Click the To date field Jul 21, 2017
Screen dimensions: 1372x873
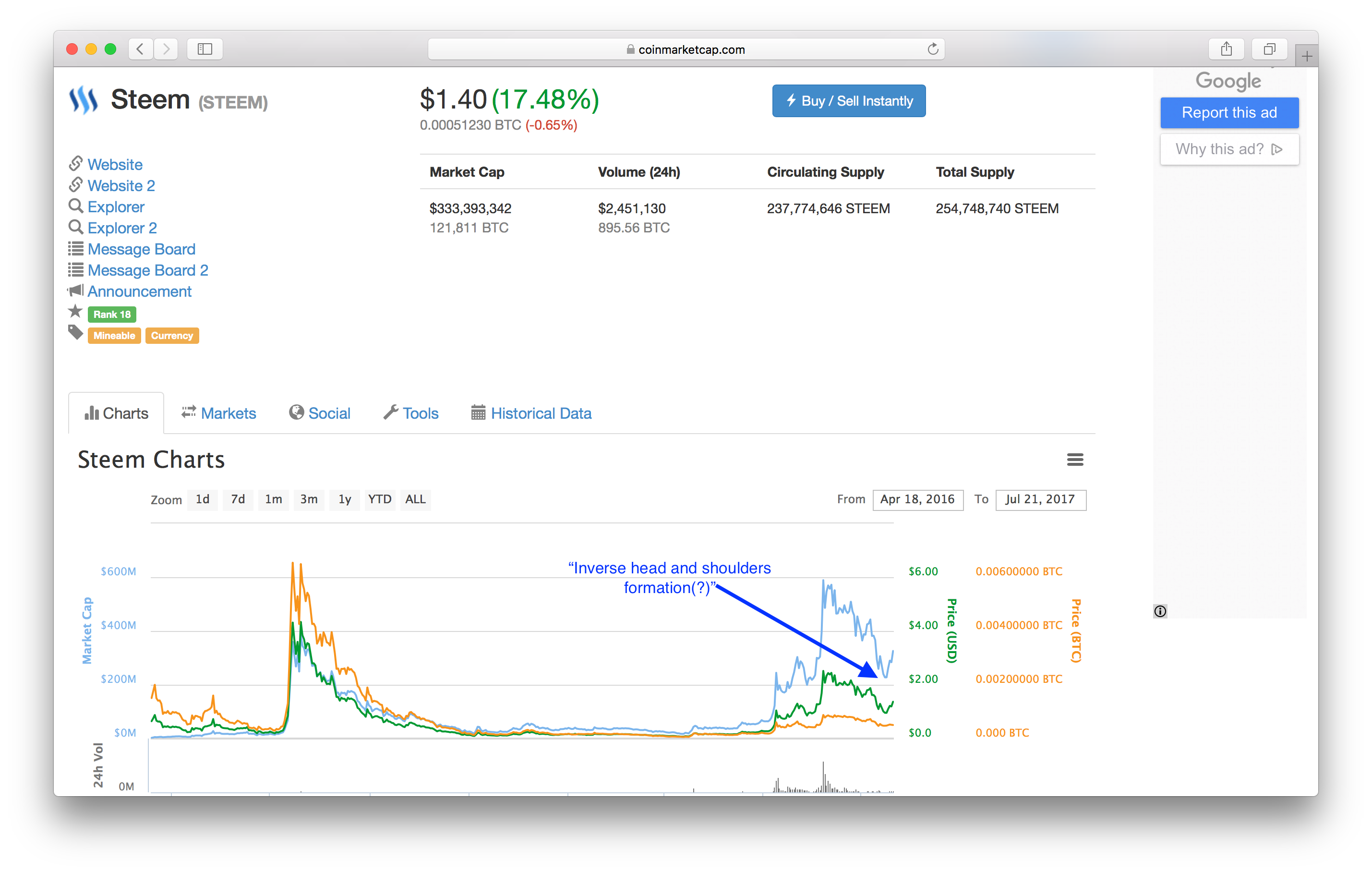coord(1040,500)
